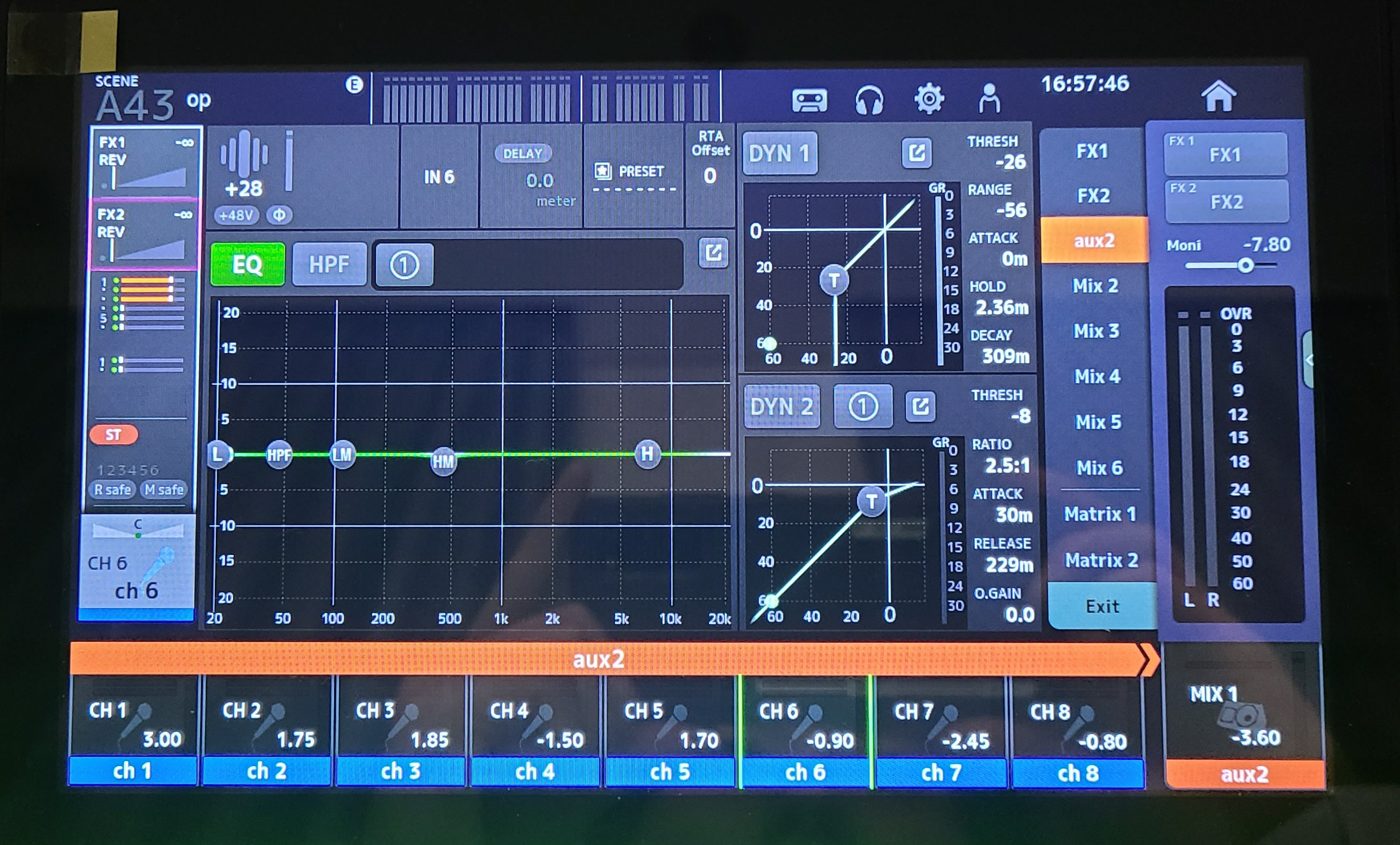Select the H band handle on EQ graph

[648, 454]
